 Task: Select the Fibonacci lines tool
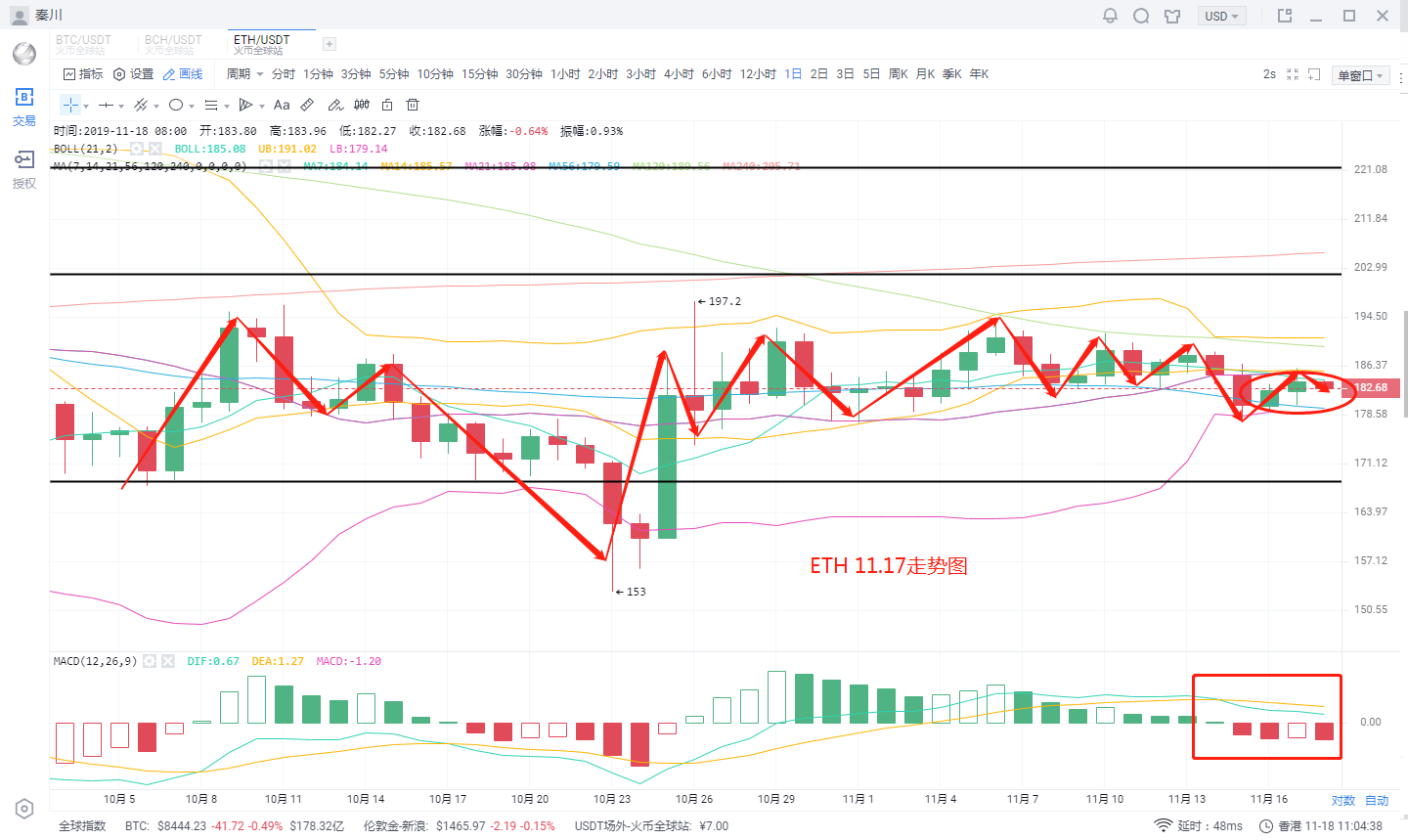click(x=211, y=105)
